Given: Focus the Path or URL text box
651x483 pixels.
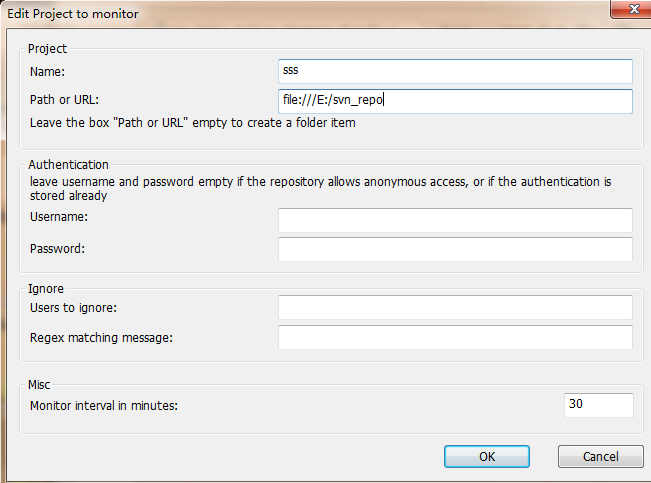Looking at the screenshot, I should (x=455, y=101).
